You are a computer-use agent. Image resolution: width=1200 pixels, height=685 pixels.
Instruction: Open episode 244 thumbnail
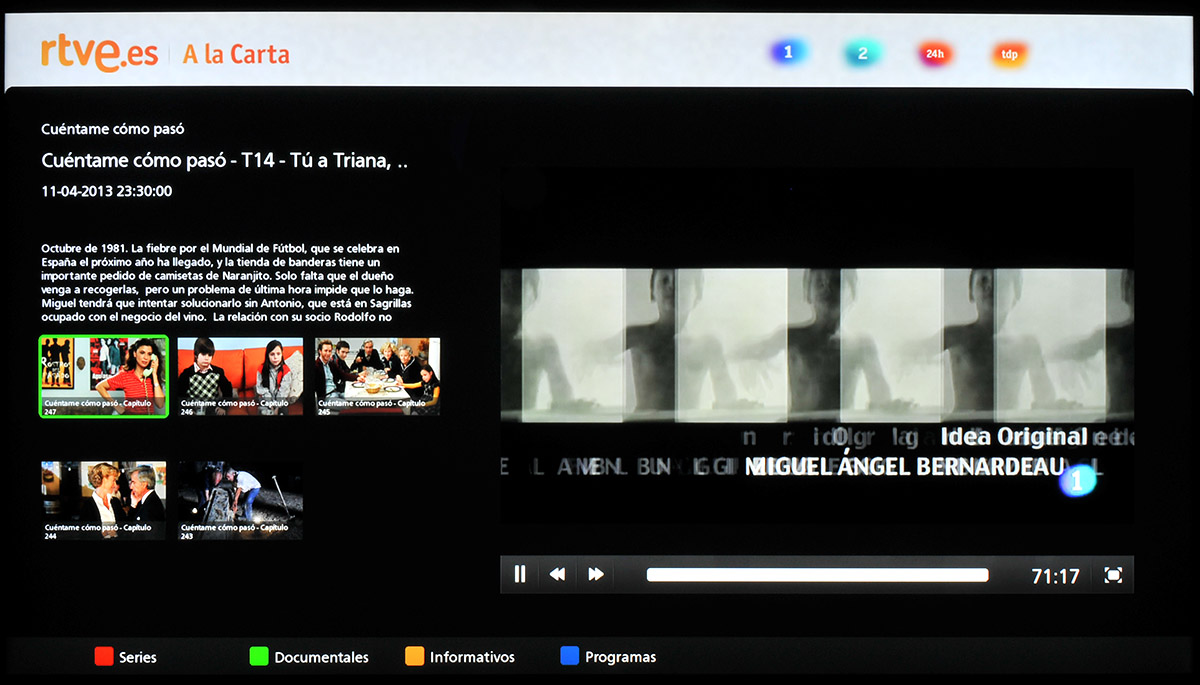click(103, 500)
